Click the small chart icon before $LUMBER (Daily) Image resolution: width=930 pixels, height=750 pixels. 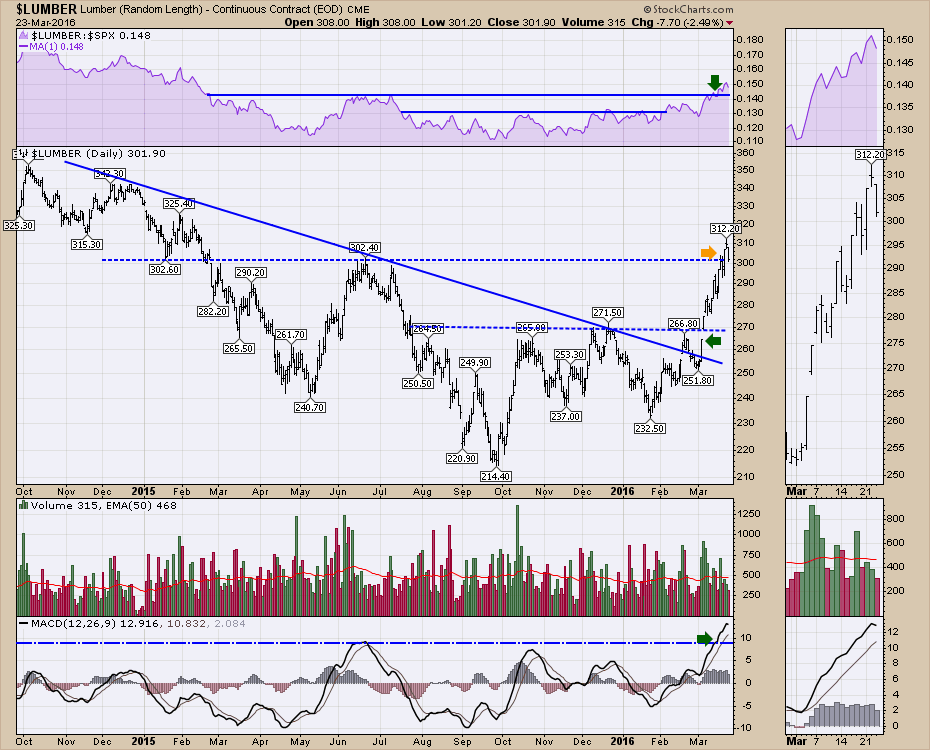pos(23,154)
